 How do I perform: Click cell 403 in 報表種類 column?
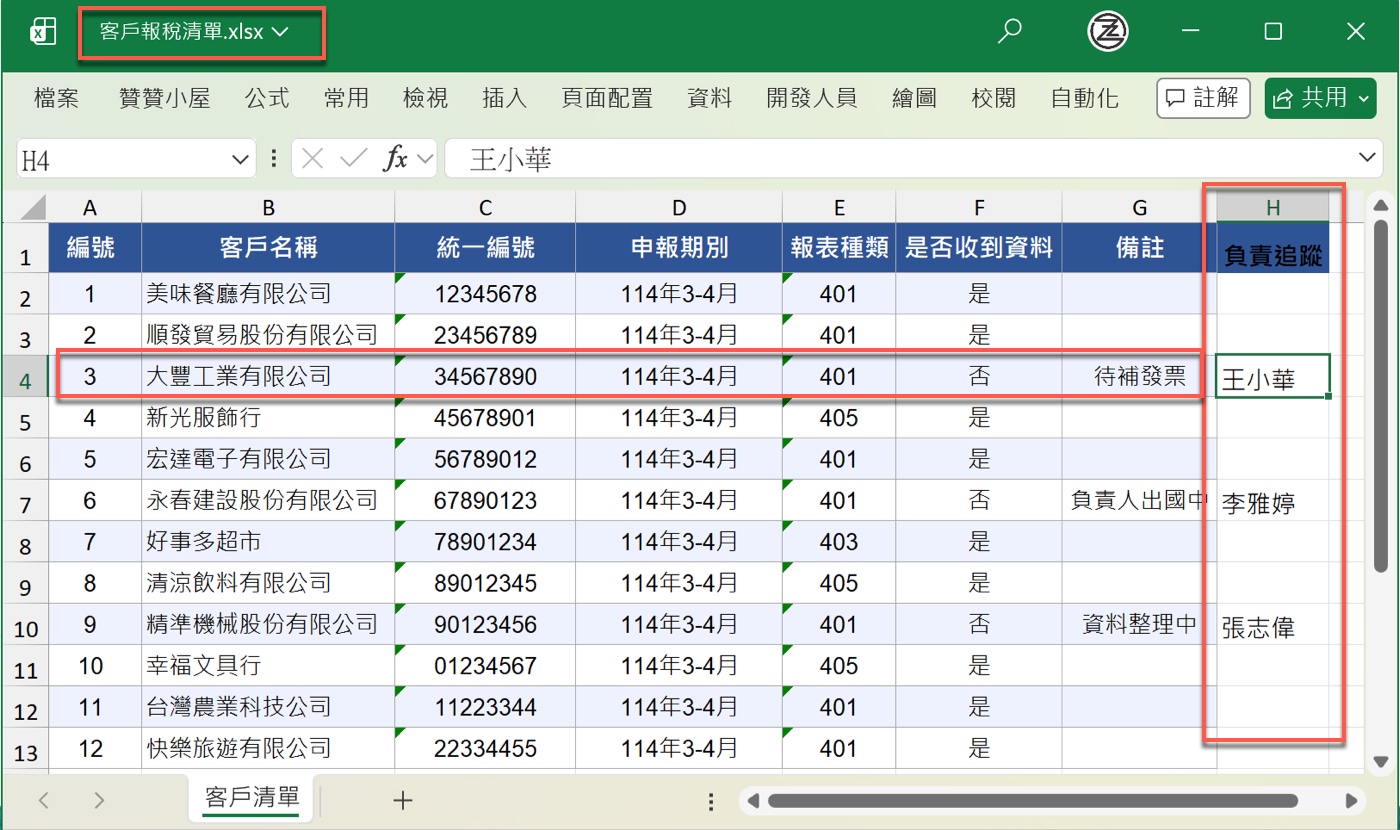838,542
